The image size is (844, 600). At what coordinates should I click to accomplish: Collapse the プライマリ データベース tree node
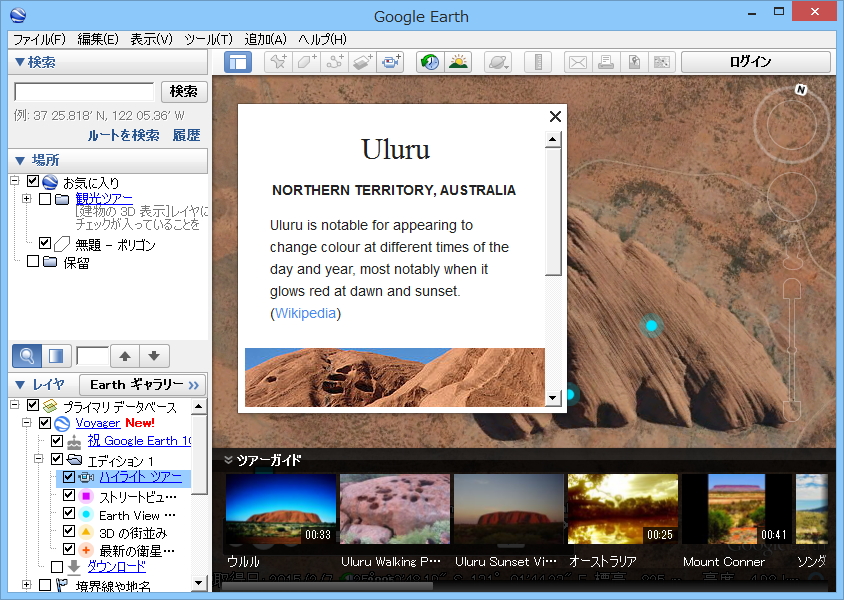tap(15, 404)
